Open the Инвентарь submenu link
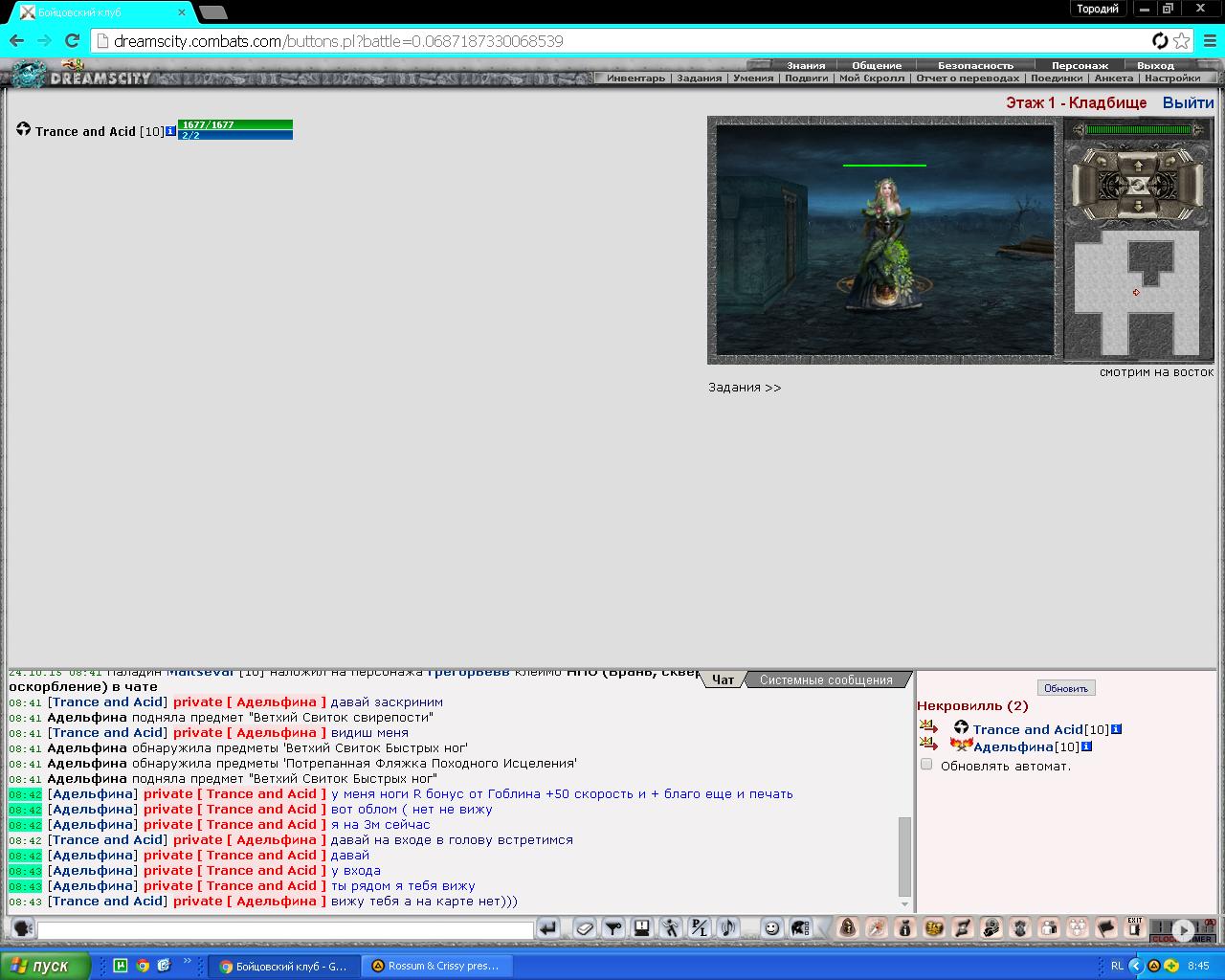The height and width of the screenshot is (980, 1225). click(635, 78)
